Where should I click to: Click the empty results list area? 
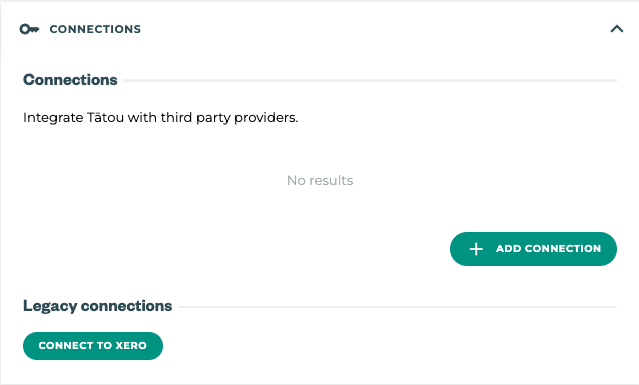(x=320, y=180)
